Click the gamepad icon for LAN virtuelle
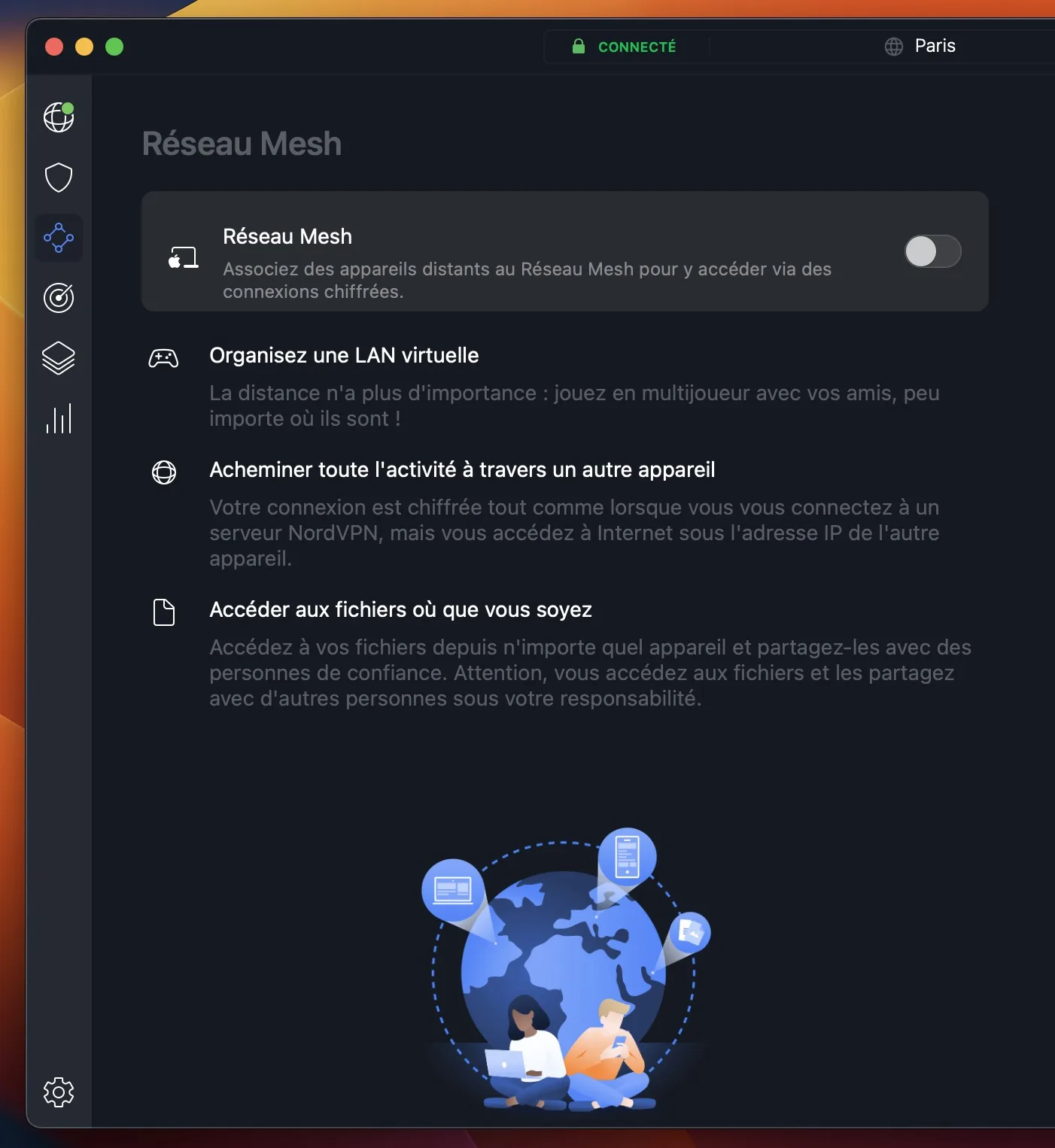Image resolution: width=1055 pixels, height=1148 pixels. pos(163,358)
